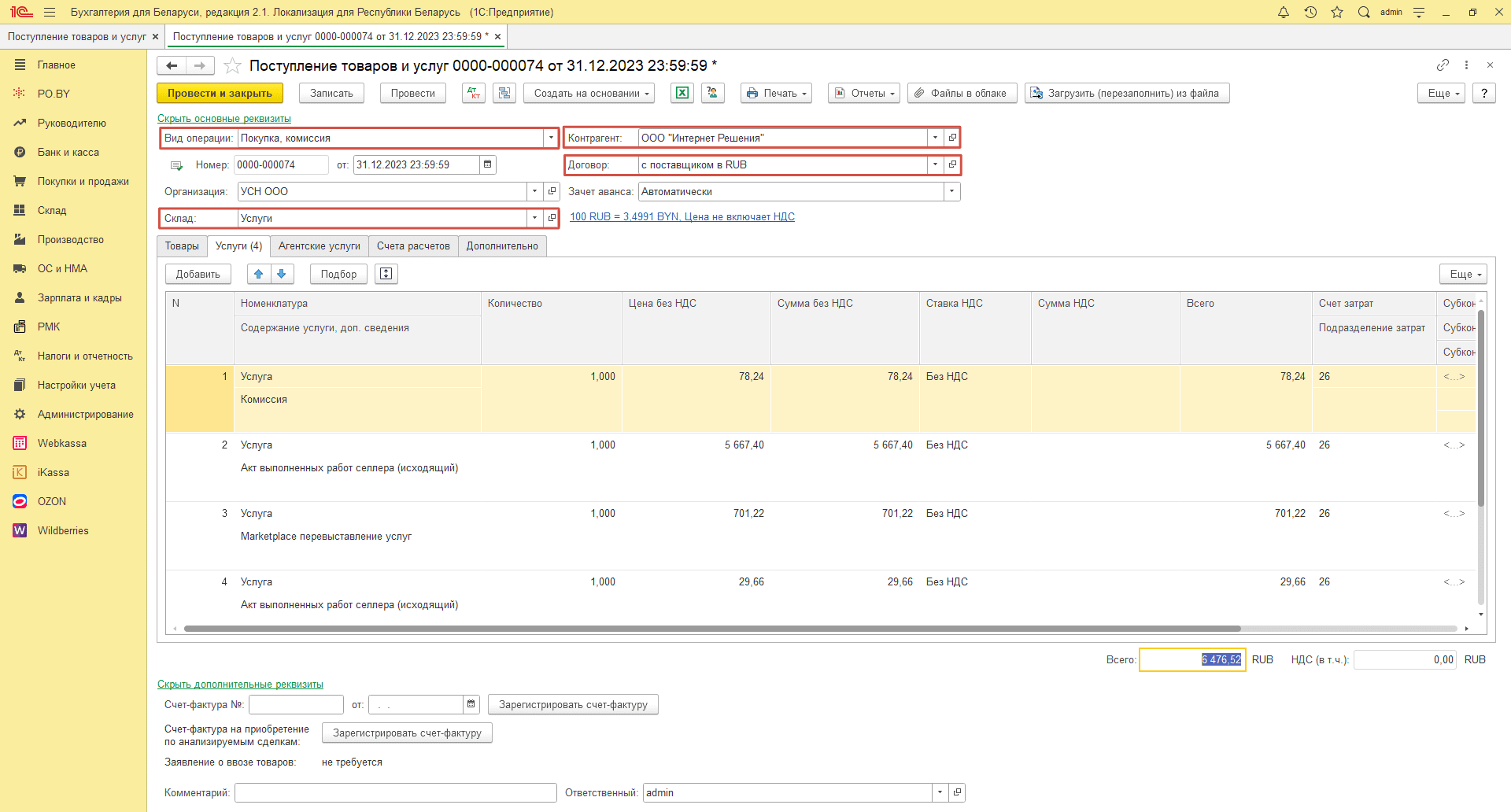Open document structure icon next to Дт/Кт
This screenshot has height=812, width=1511.
pyautogui.click(x=504, y=93)
